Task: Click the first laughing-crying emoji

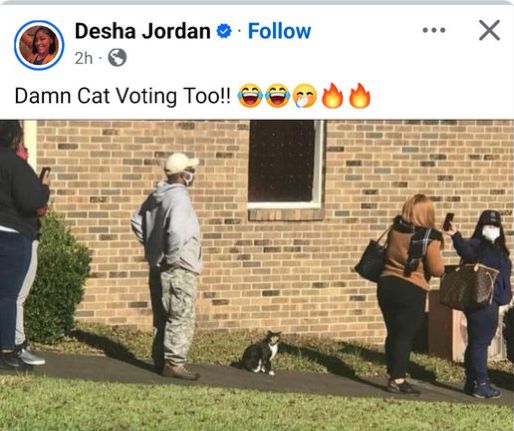Action: tap(250, 96)
